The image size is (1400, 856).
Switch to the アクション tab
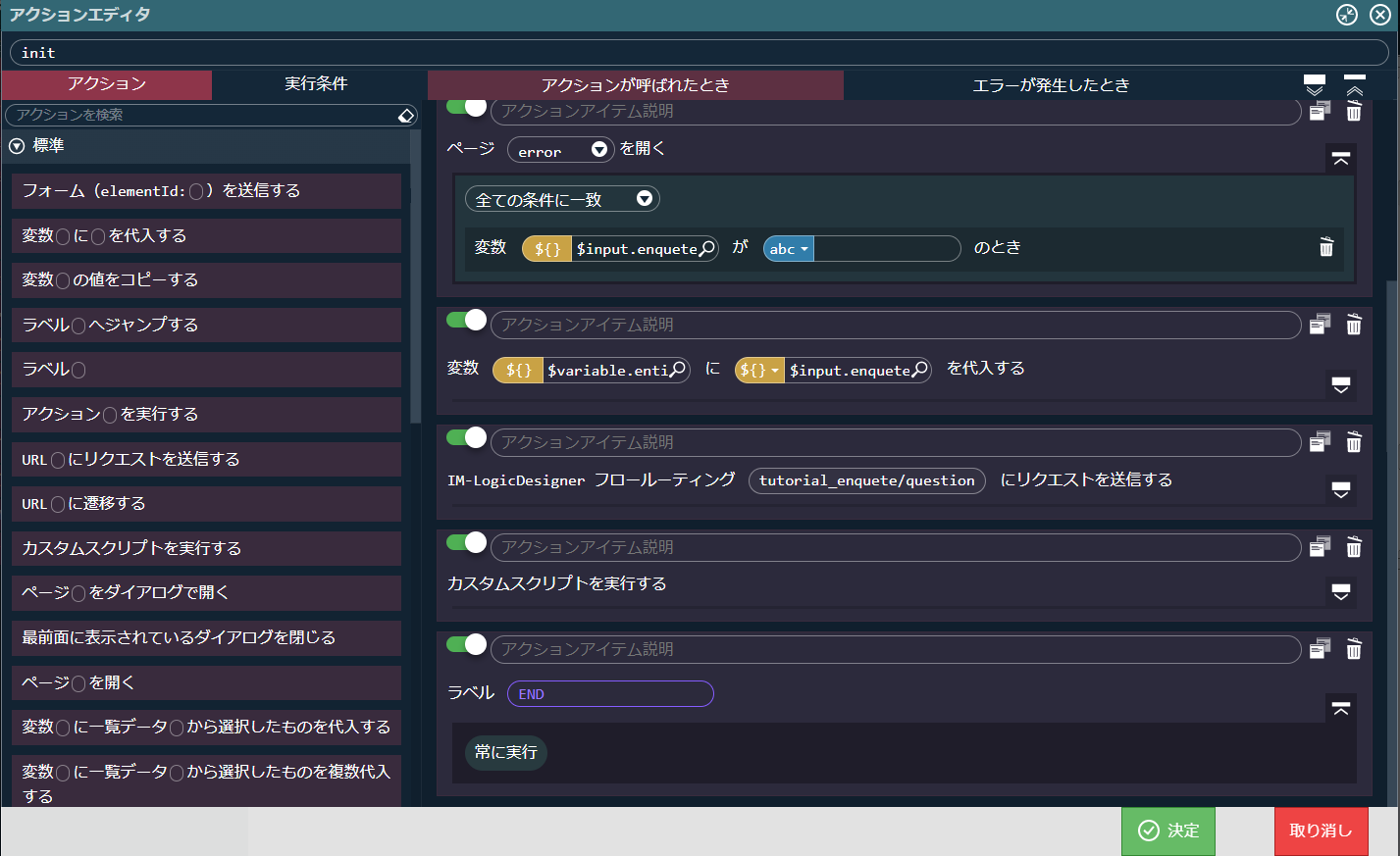[106, 84]
